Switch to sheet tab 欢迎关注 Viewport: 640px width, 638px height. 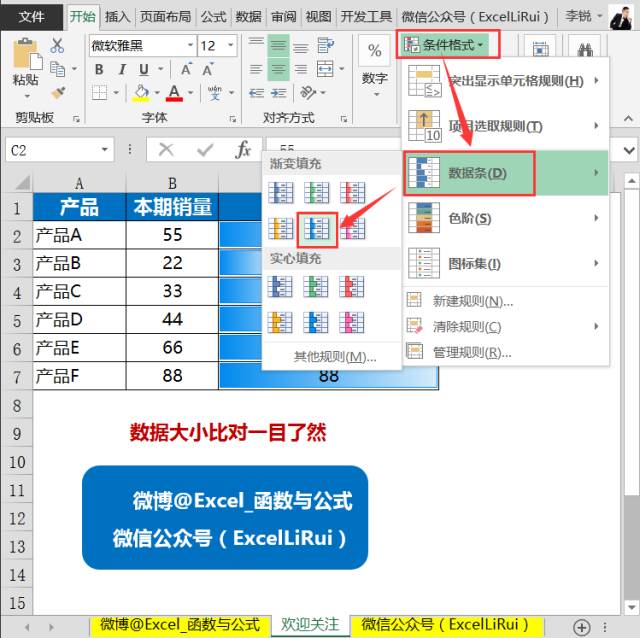point(310,625)
